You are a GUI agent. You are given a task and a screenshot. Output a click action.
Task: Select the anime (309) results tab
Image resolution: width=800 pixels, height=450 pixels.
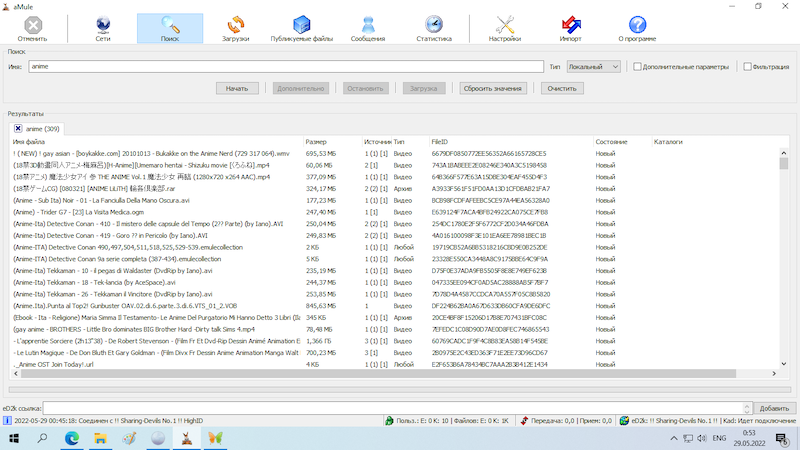[x=42, y=129]
